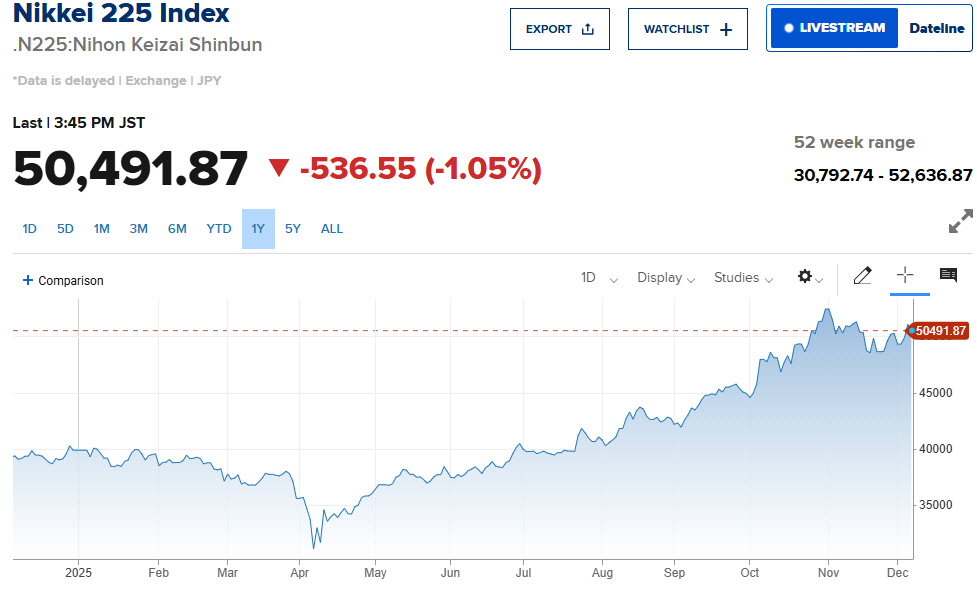This screenshot has width=977, height=589.
Task: Expand the Display dropdown menu
Action: coord(666,278)
